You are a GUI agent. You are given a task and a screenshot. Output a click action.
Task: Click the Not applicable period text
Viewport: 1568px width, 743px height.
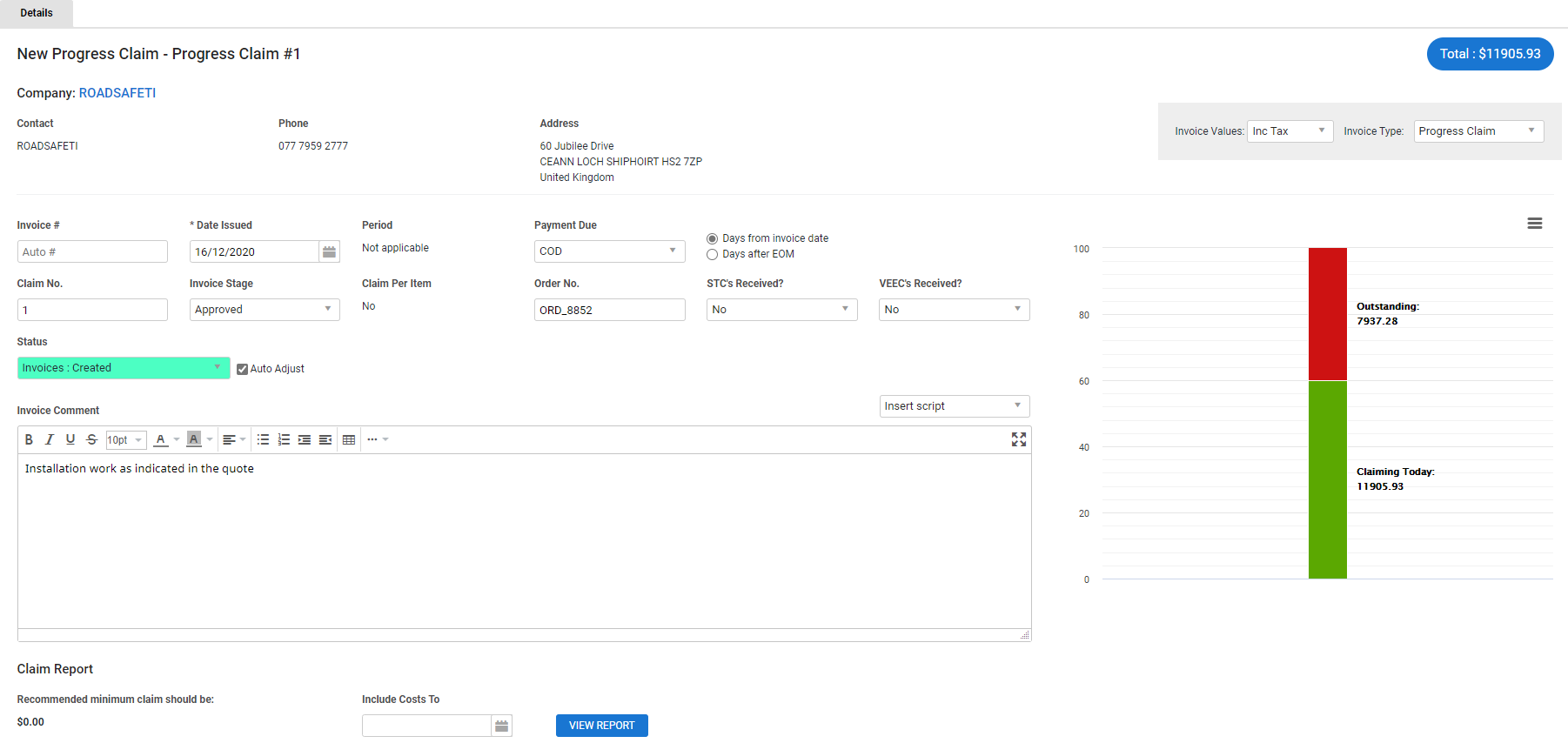pos(395,248)
